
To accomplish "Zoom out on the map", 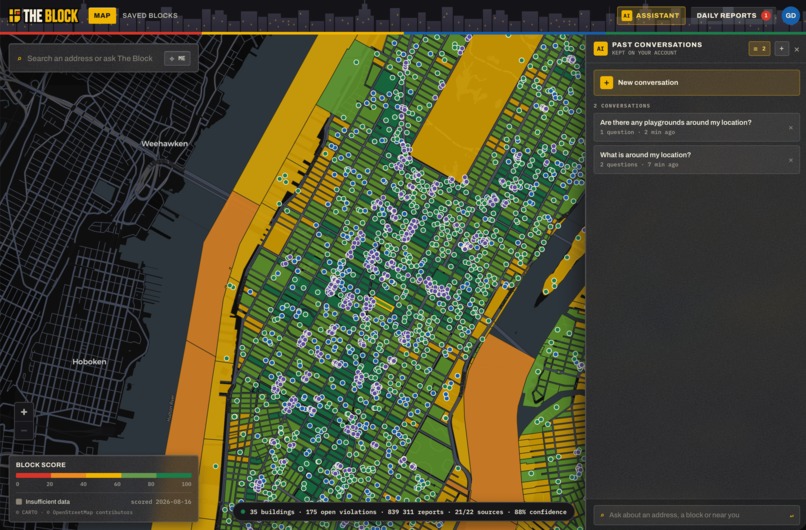I will 24,430.
